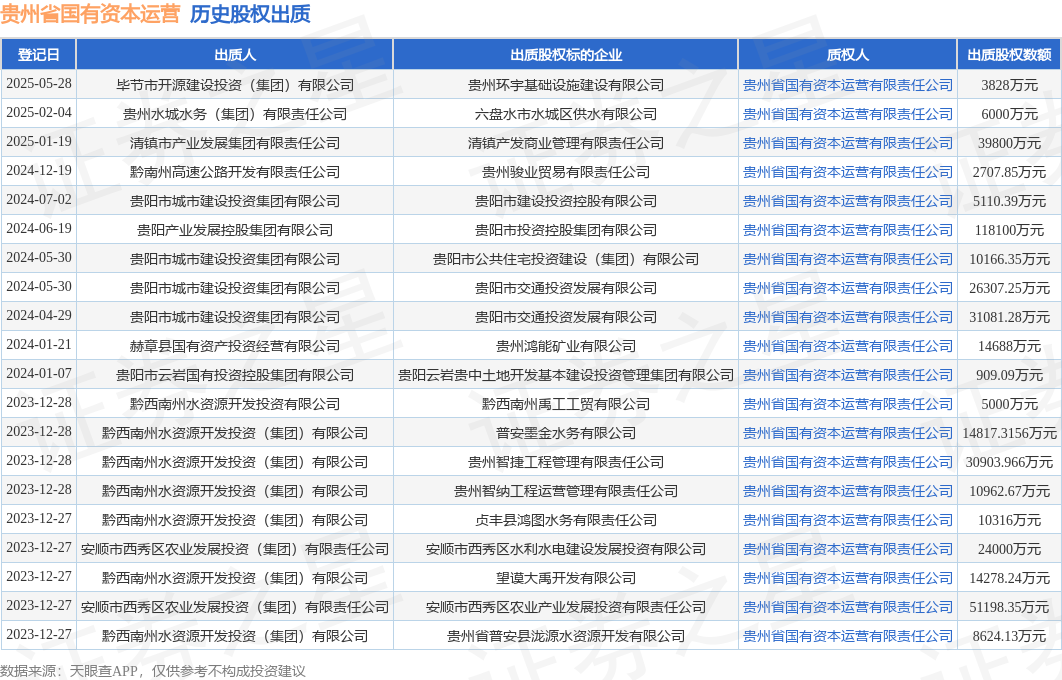Select the amount 31081.28万元
The image size is (1062, 680).
[1009, 317]
